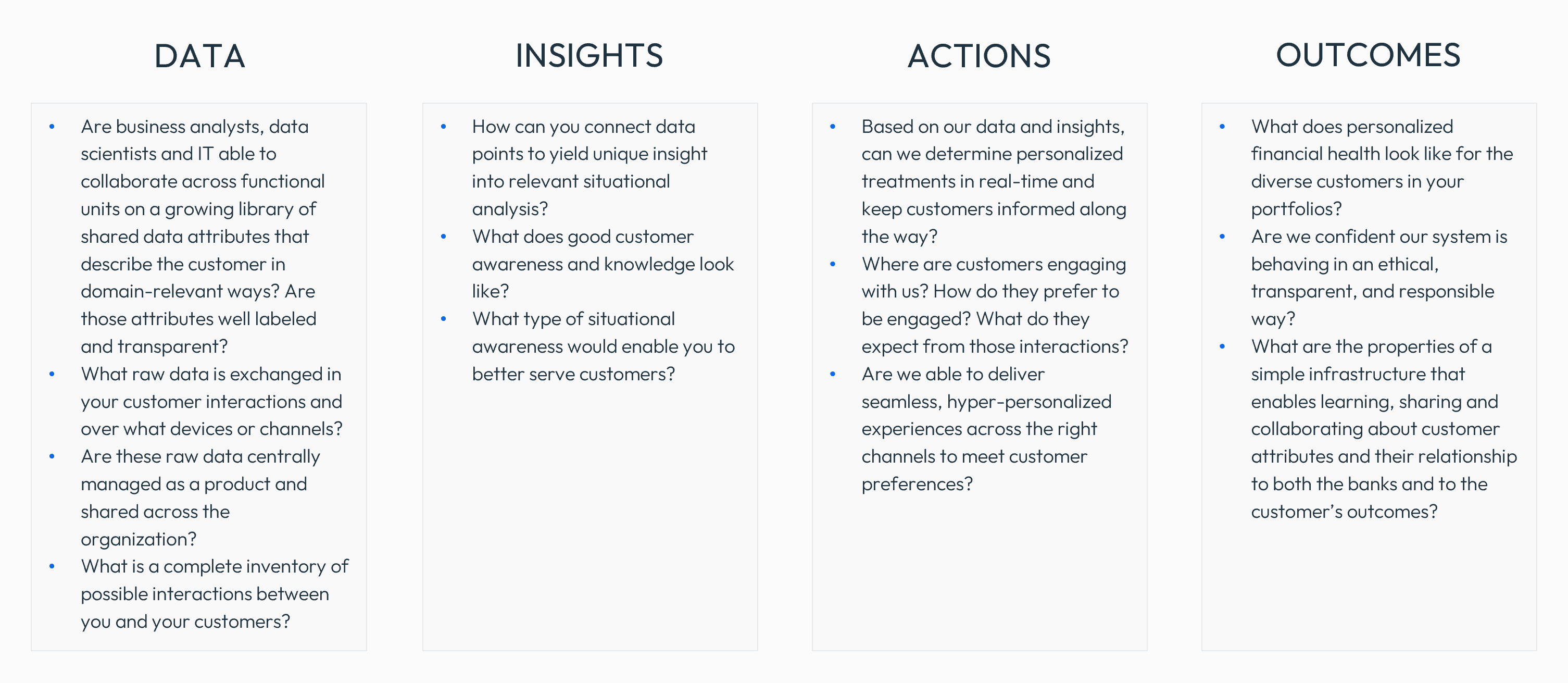This screenshot has height=683, width=1568.
Task: Select the situational awareness bullet text
Action: (602, 346)
